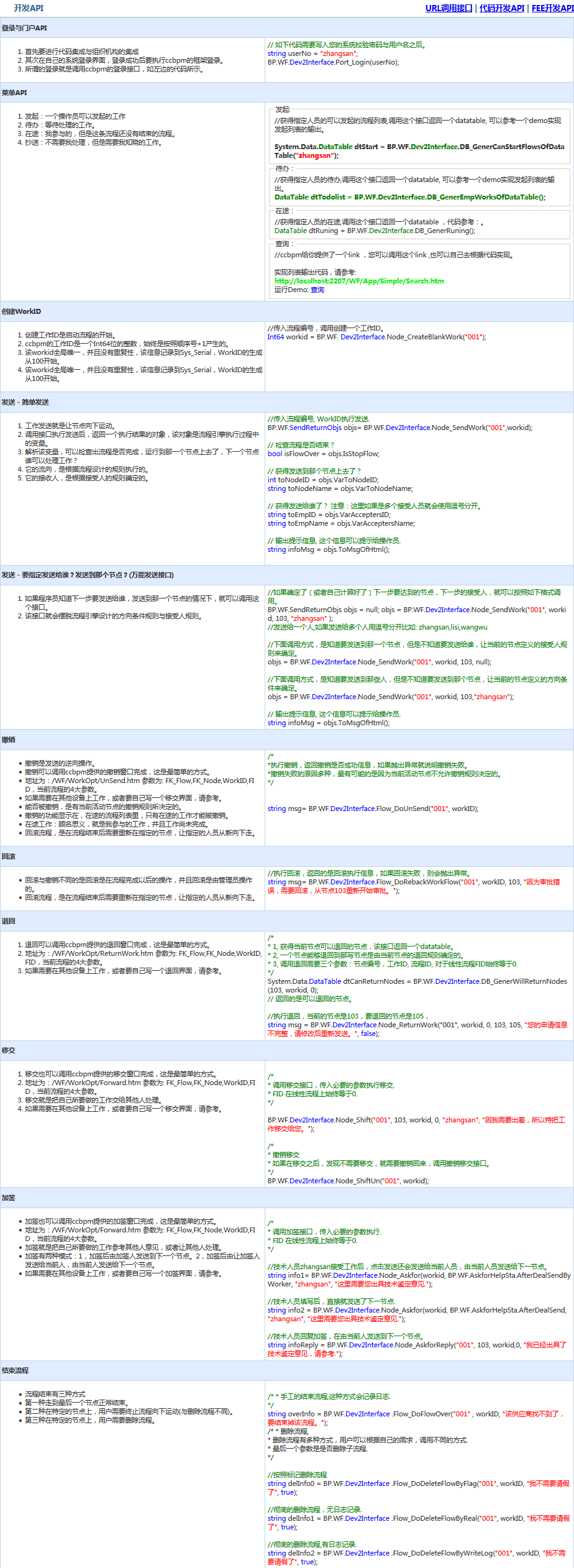Image resolution: width=574 pixels, height=1568 pixels.
Task: Click list item 发起：一个操作员可以发起的工作
Action: (75, 116)
